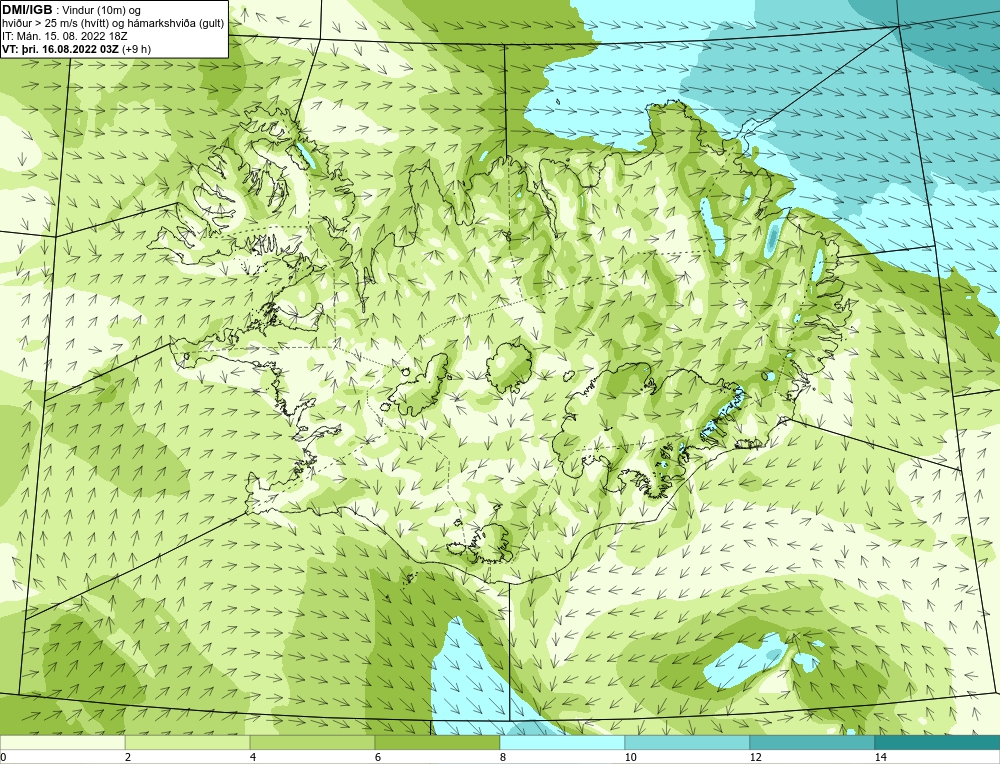This screenshot has width=1000, height=764.
Task: Click the 2–4 m/s light green legend swatch
Action: [x=188, y=743]
